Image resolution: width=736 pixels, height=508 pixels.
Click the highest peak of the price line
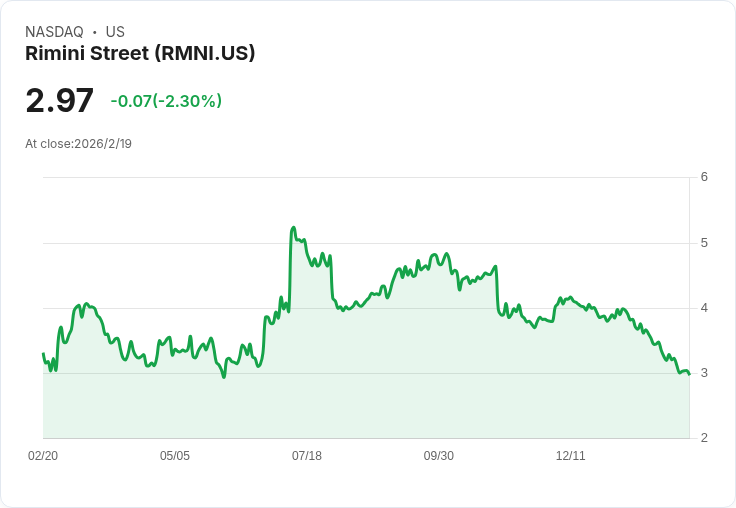[x=293, y=228]
